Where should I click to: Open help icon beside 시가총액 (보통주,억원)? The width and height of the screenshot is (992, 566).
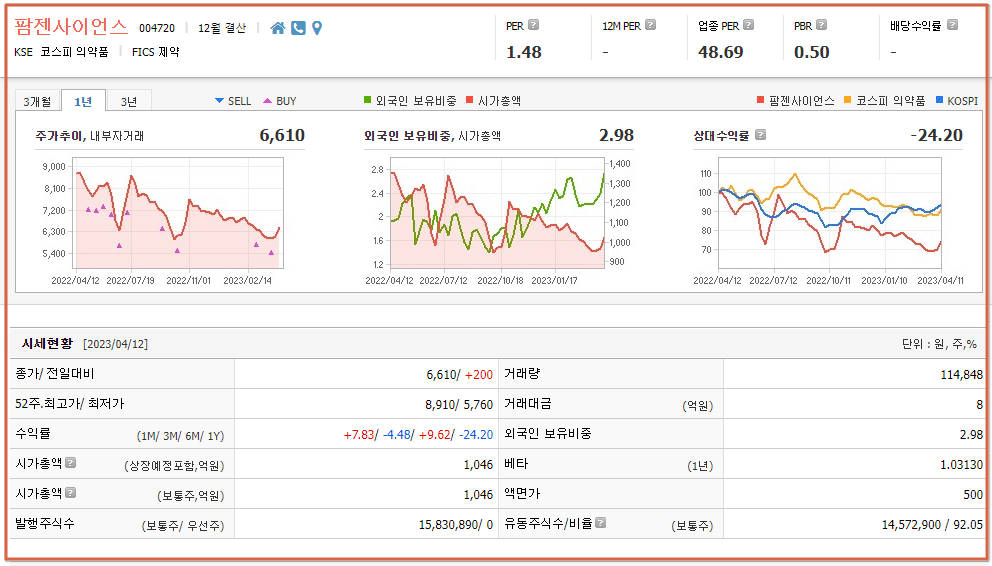click(x=70, y=493)
